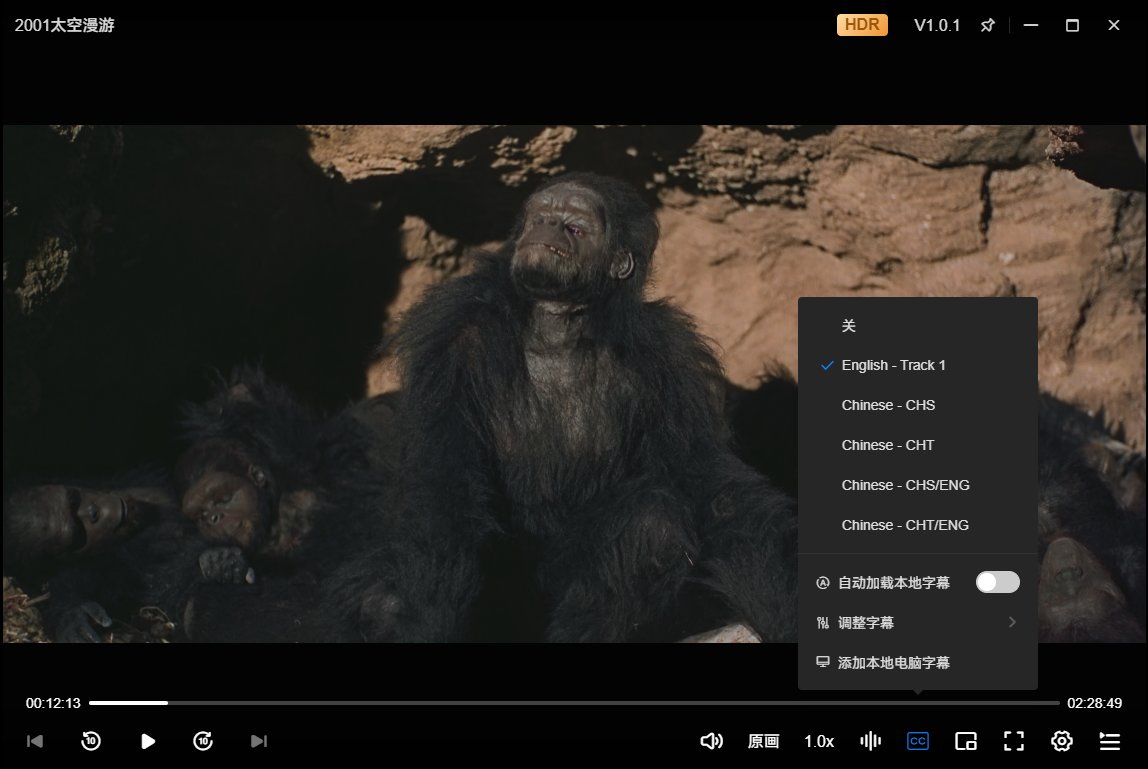Select Chinese - CHS subtitle

(917, 405)
